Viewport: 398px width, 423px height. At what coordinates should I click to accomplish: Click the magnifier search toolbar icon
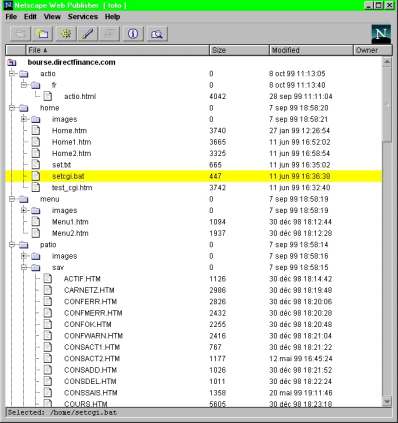(x=157, y=34)
